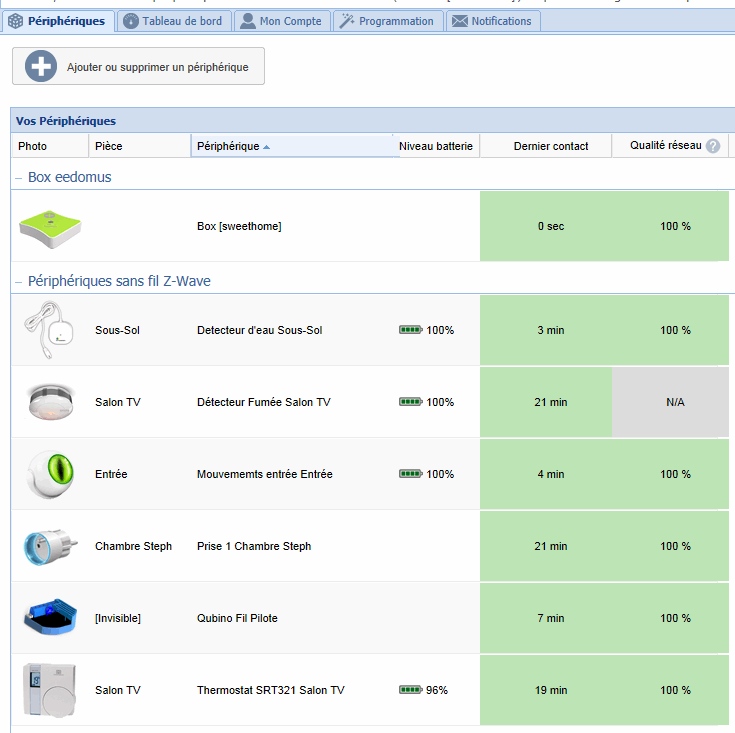Click the 96% battery level value
735x733 pixels.
[437, 690]
